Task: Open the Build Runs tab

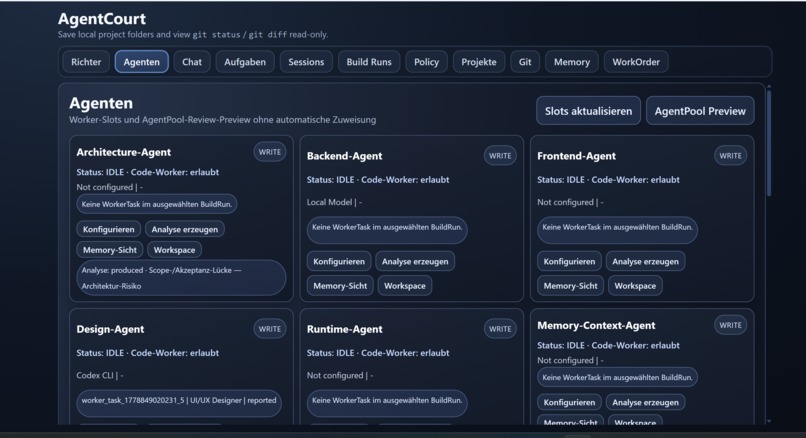Action: pos(369,62)
